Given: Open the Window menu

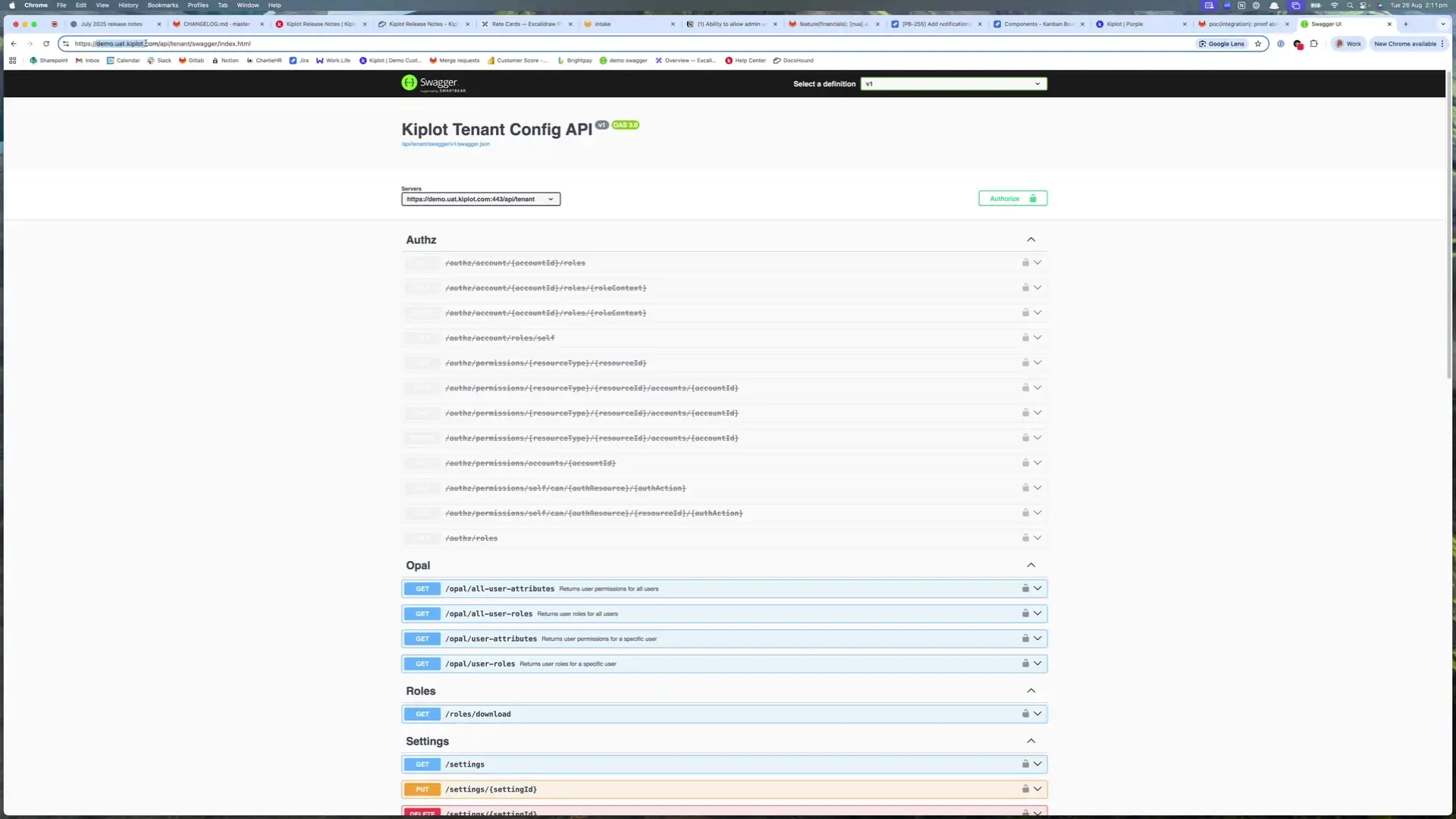Looking at the screenshot, I should coord(248,5).
